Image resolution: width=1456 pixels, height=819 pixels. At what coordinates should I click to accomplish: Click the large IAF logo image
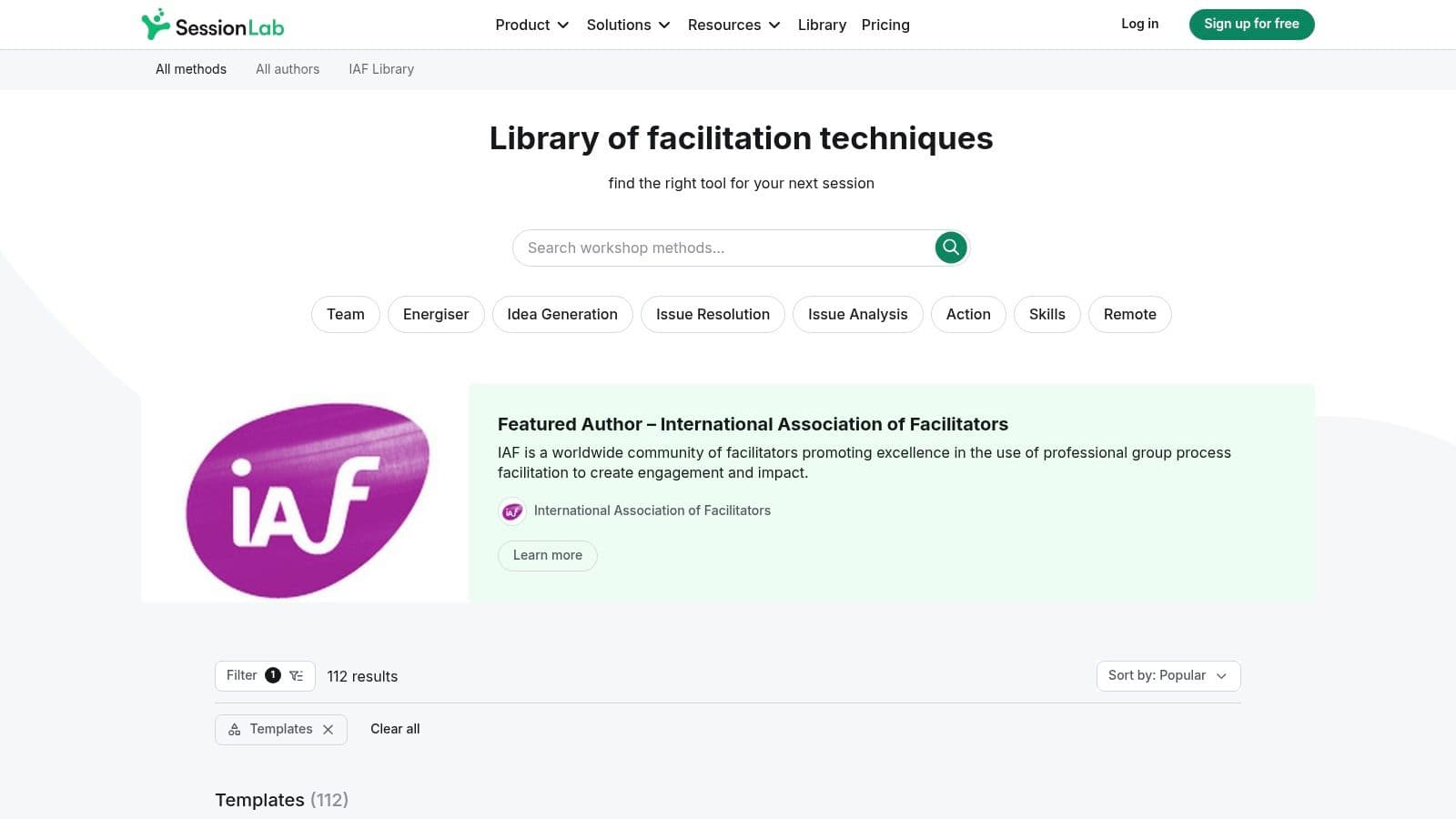tap(306, 500)
